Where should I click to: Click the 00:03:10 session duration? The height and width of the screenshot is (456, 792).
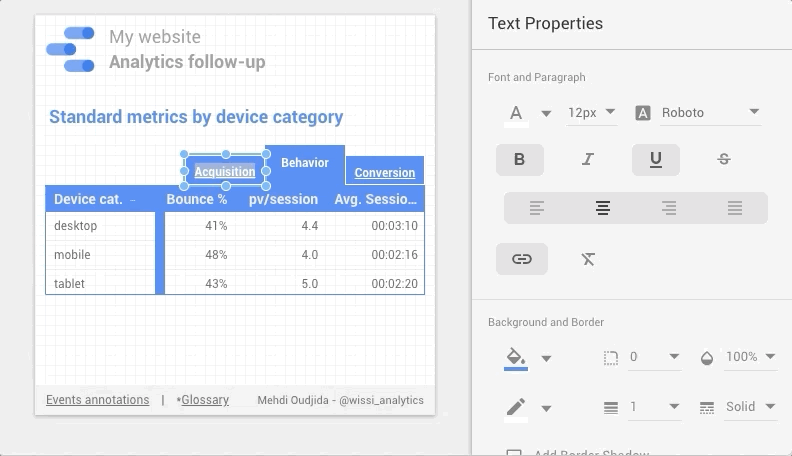pyautogui.click(x=394, y=226)
